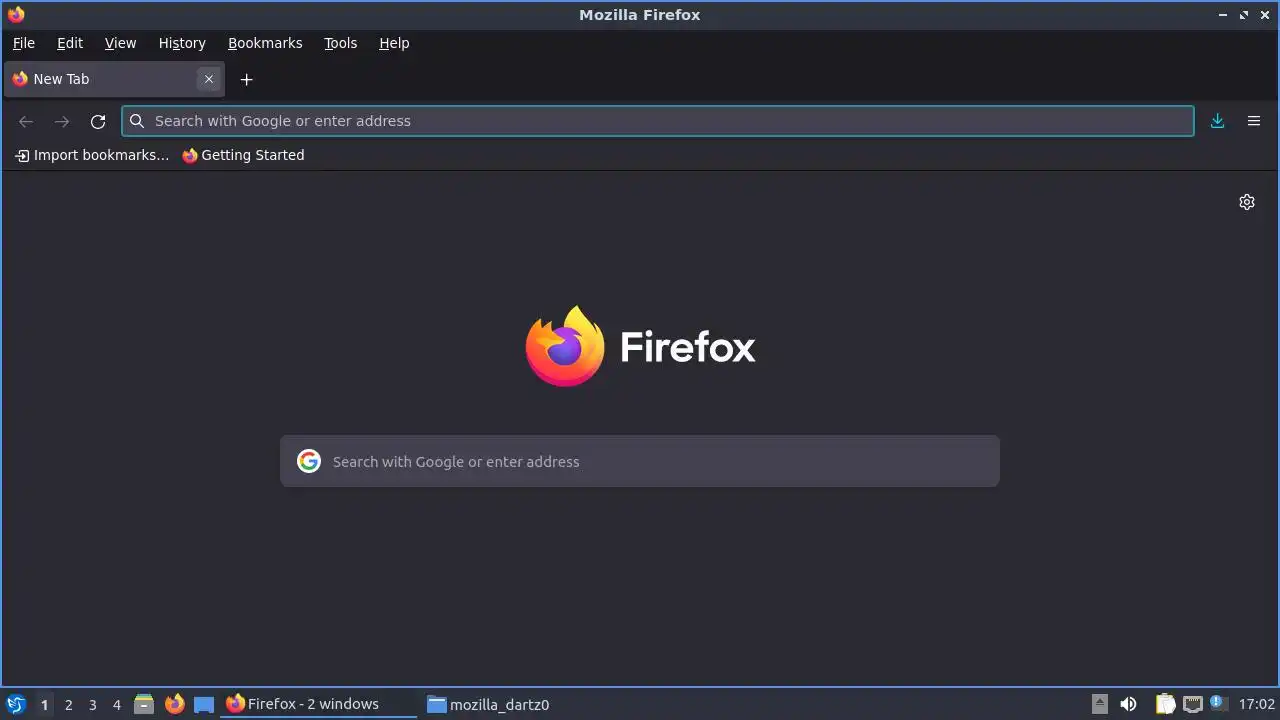Focus the center page Google search box

pyautogui.click(x=640, y=461)
